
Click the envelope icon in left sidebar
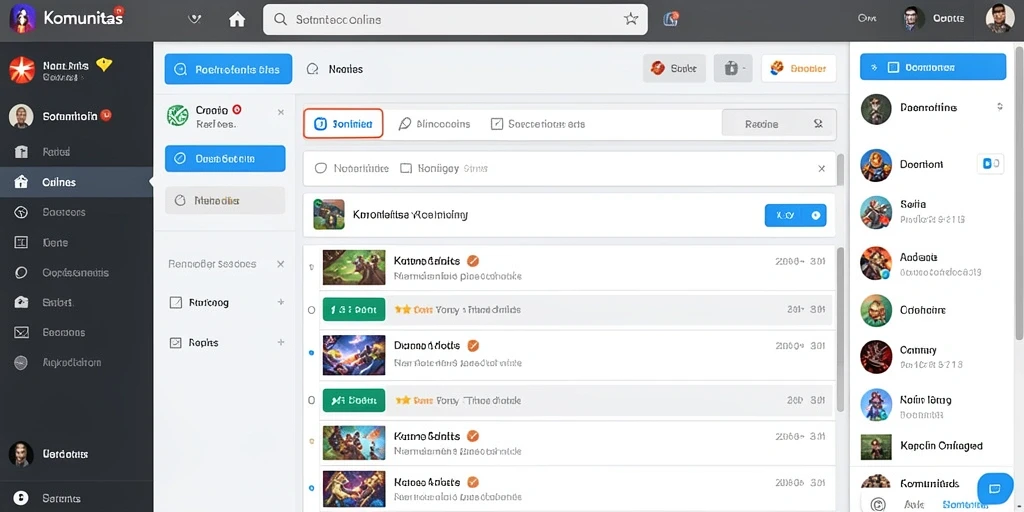[21, 332]
